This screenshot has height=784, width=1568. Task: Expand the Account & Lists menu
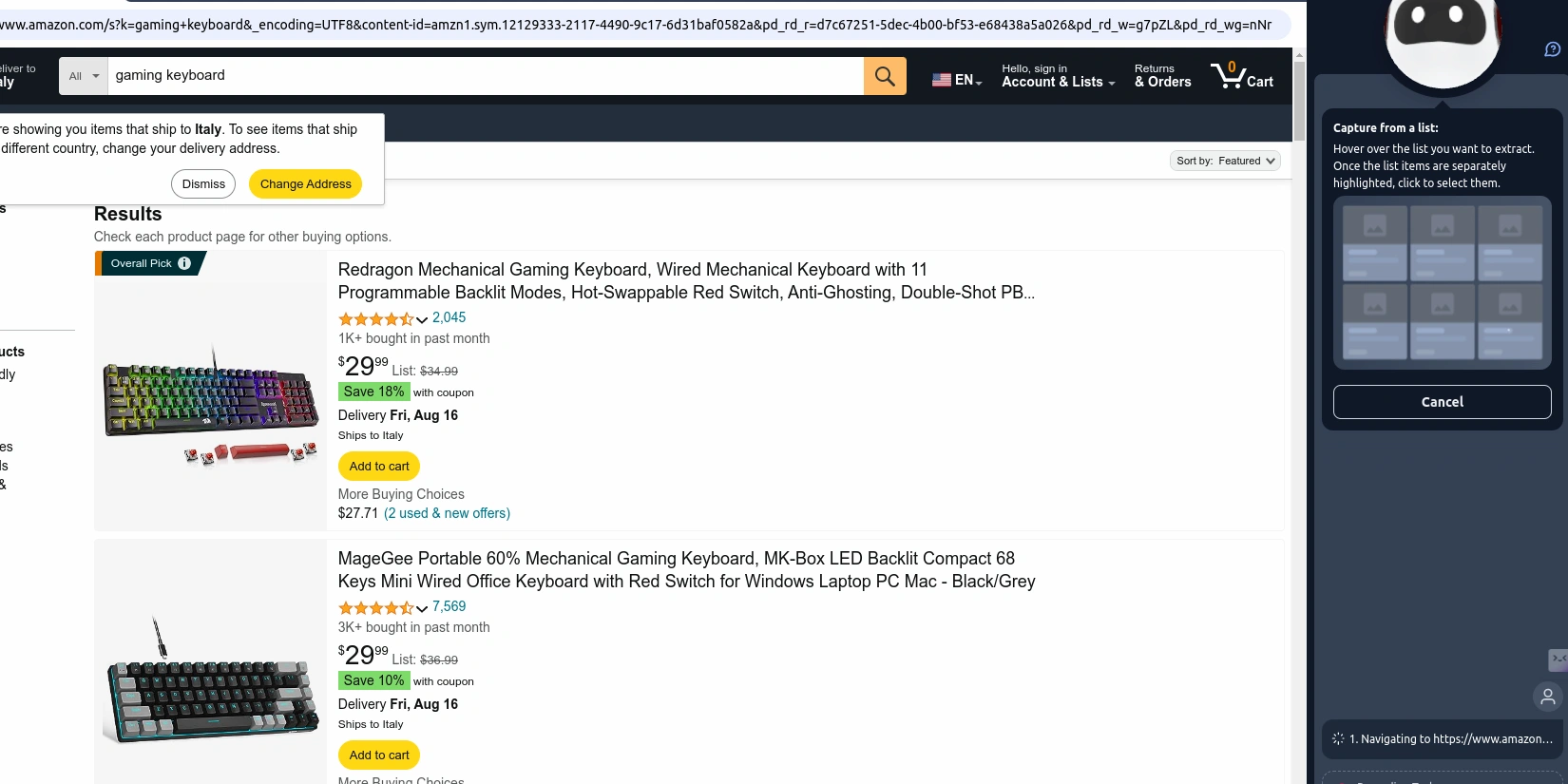[x=1058, y=76]
